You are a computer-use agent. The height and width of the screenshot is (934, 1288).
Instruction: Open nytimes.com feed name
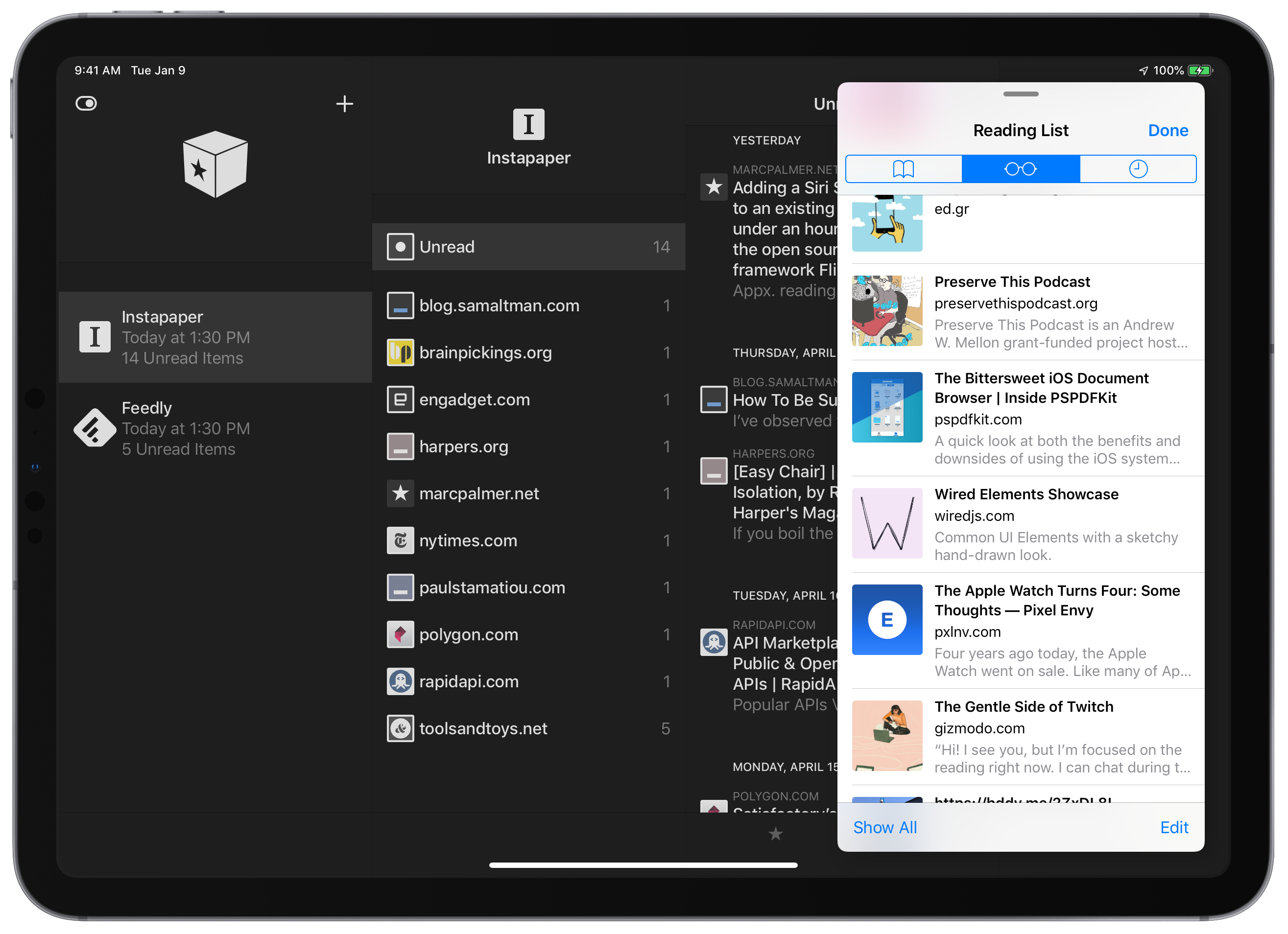point(469,541)
